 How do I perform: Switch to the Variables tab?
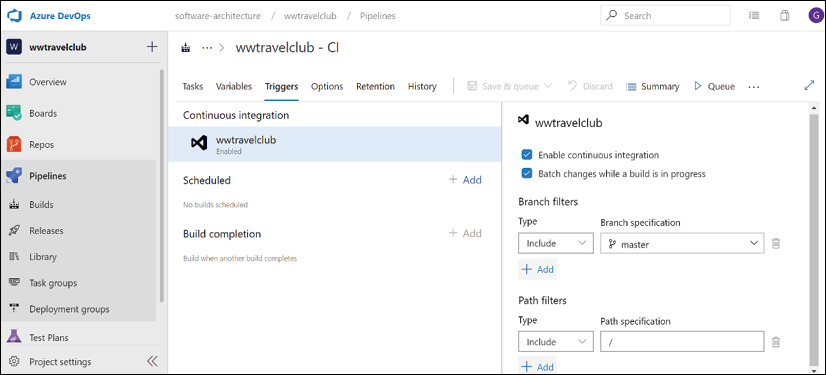tap(234, 86)
